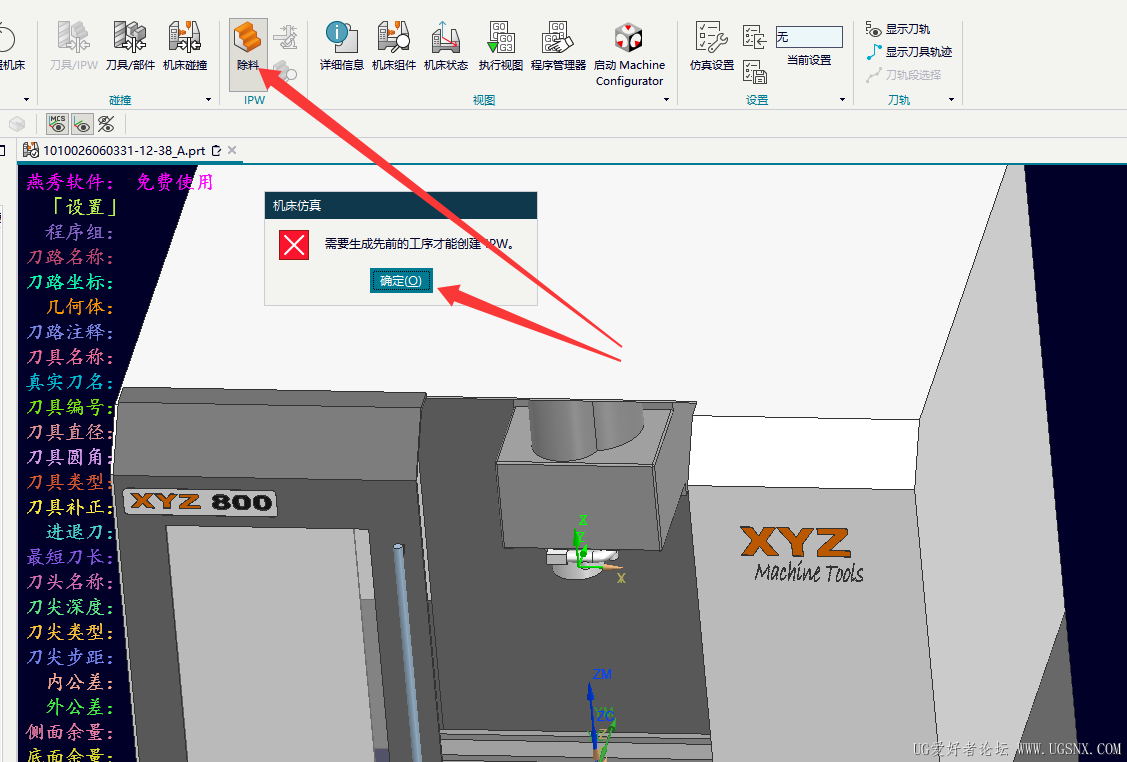Show the 机床组件 machine components view

[394, 47]
